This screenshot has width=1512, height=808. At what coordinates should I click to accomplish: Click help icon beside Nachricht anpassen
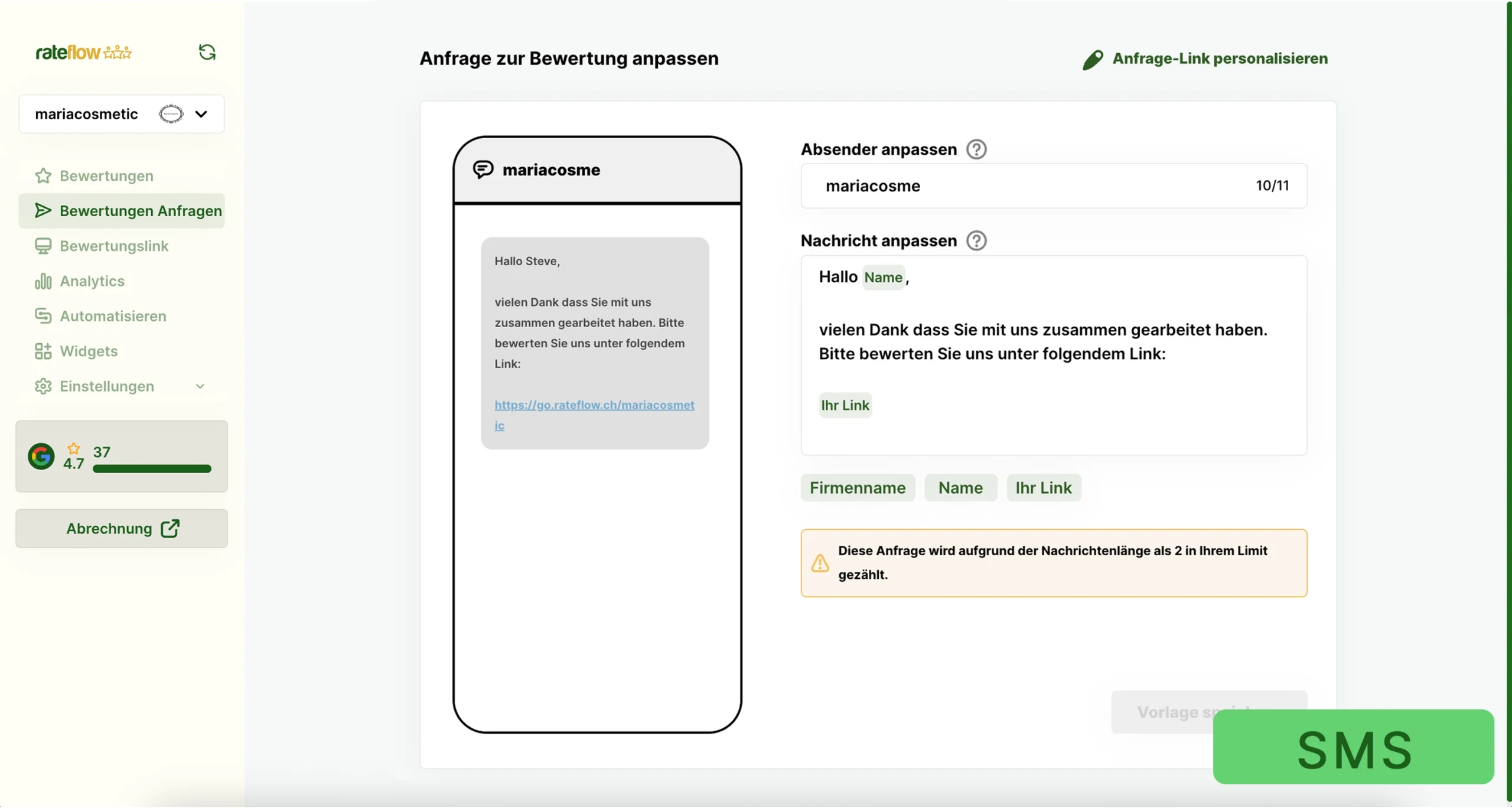tap(976, 241)
